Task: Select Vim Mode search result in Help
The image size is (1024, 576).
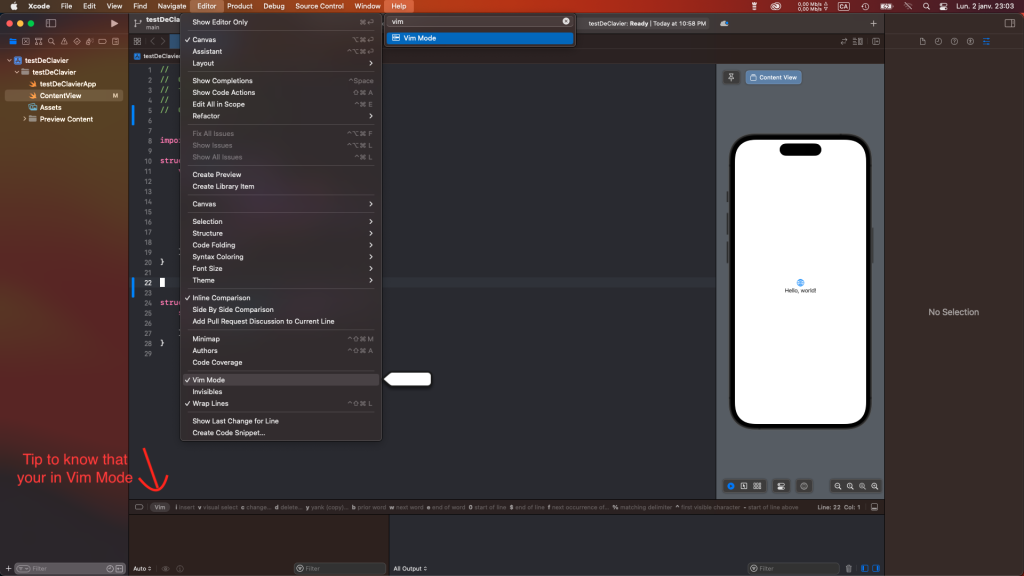Action: coord(480,39)
